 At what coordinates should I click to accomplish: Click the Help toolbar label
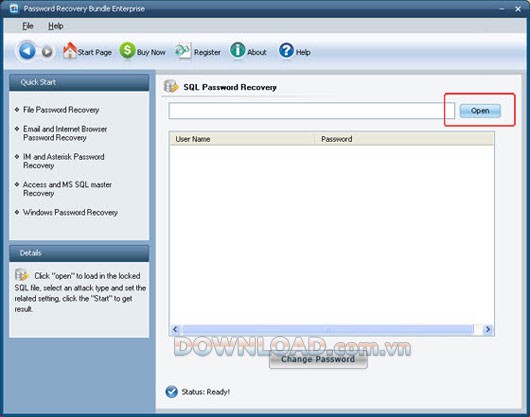point(303,52)
